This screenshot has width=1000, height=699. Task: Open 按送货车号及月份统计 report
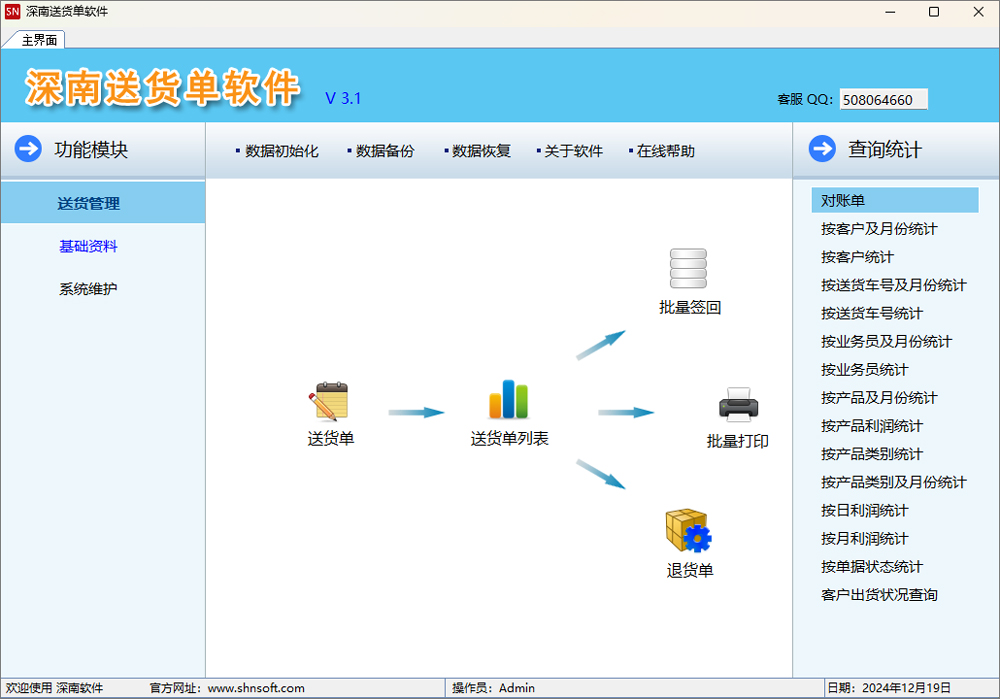(893, 285)
